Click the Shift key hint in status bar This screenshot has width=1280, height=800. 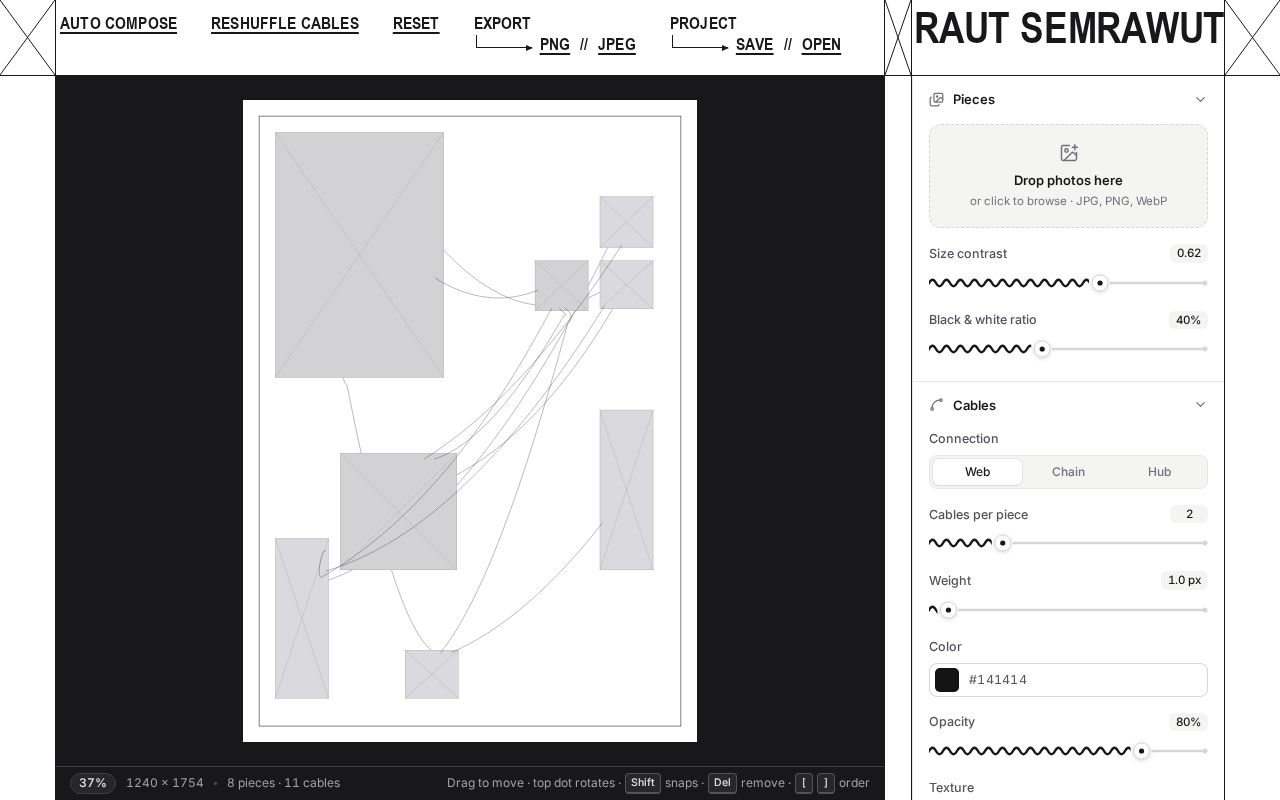point(643,783)
